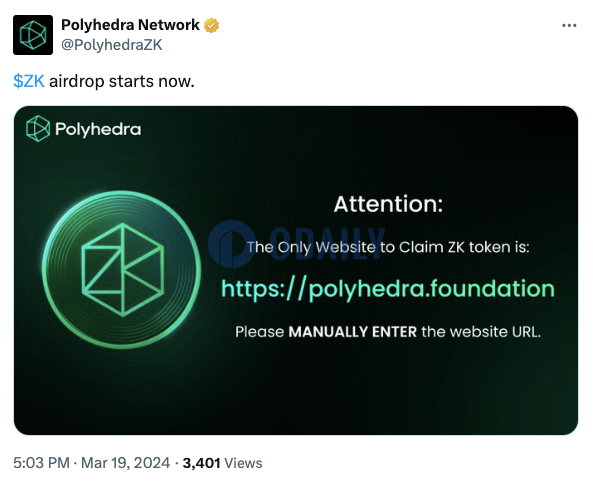
Task: Open the three-dot more options menu
Action: (x=569, y=25)
